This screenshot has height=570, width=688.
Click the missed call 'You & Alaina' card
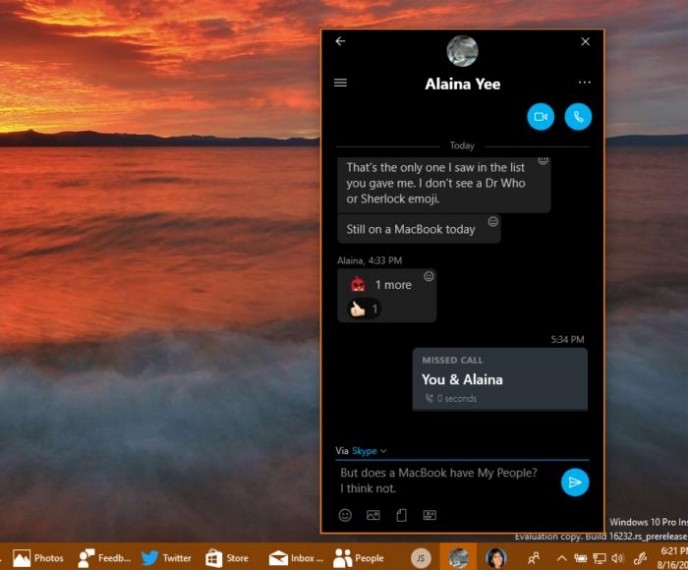pos(500,379)
